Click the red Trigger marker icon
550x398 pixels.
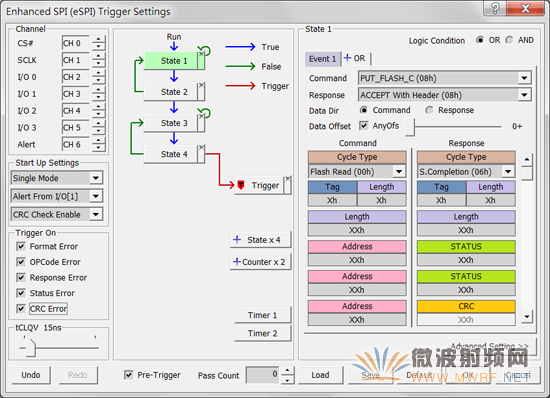pos(241,185)
